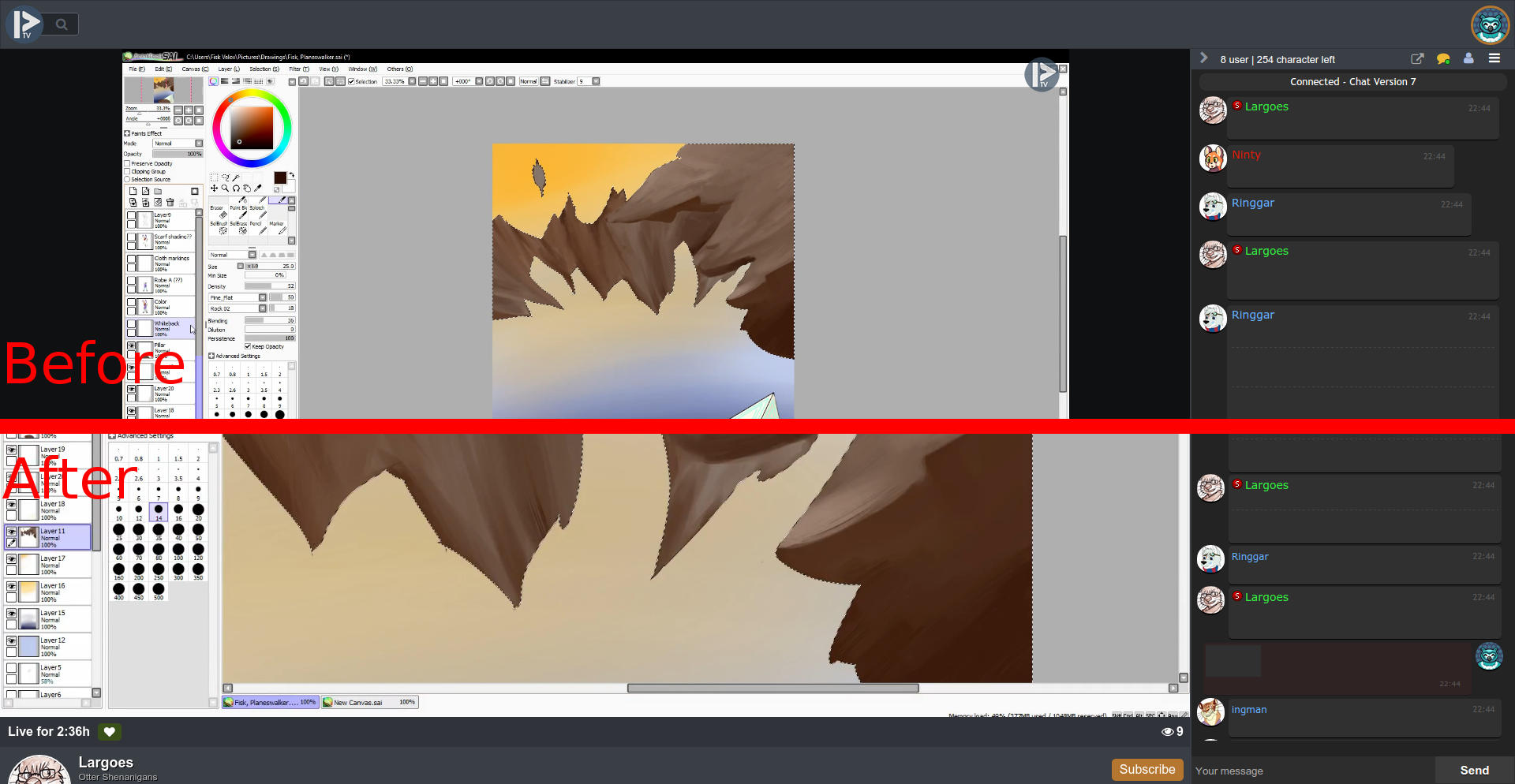Hide Layer 17 using its eye icon
Viewport: 1515px width, 784px height.
click(x=11, y=558)
